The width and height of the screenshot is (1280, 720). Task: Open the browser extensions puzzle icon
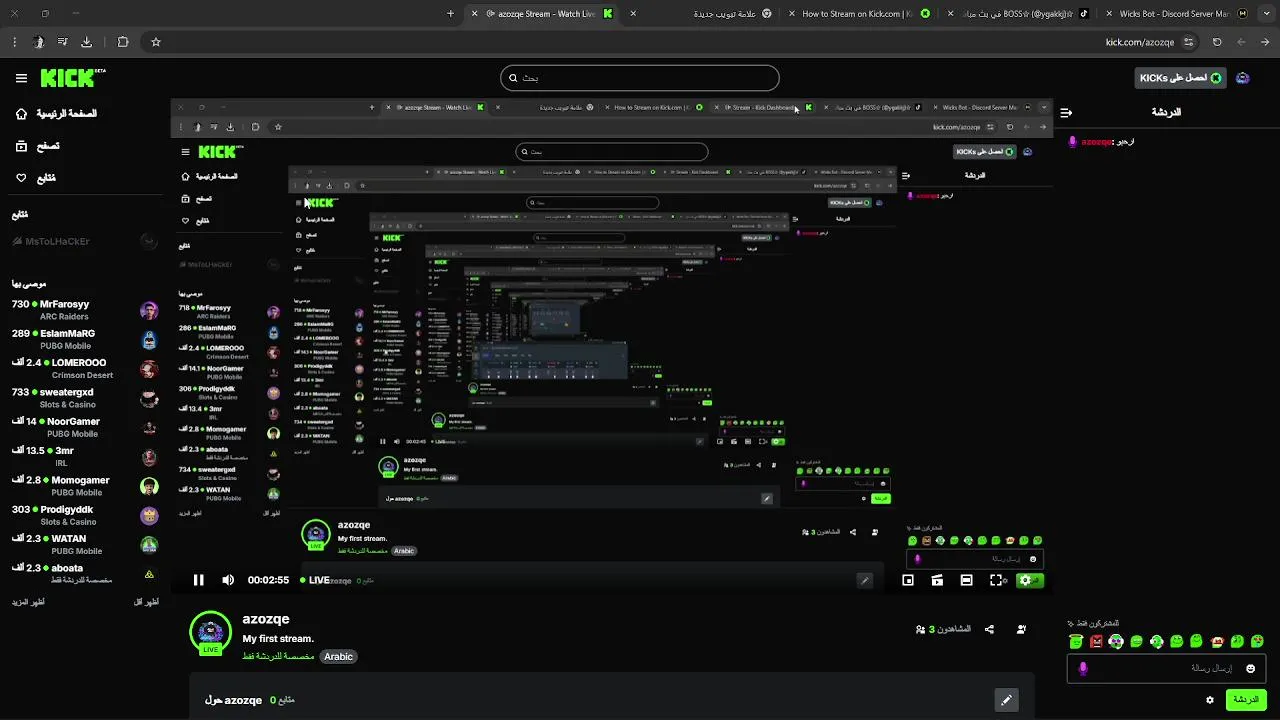coord(123,42)
